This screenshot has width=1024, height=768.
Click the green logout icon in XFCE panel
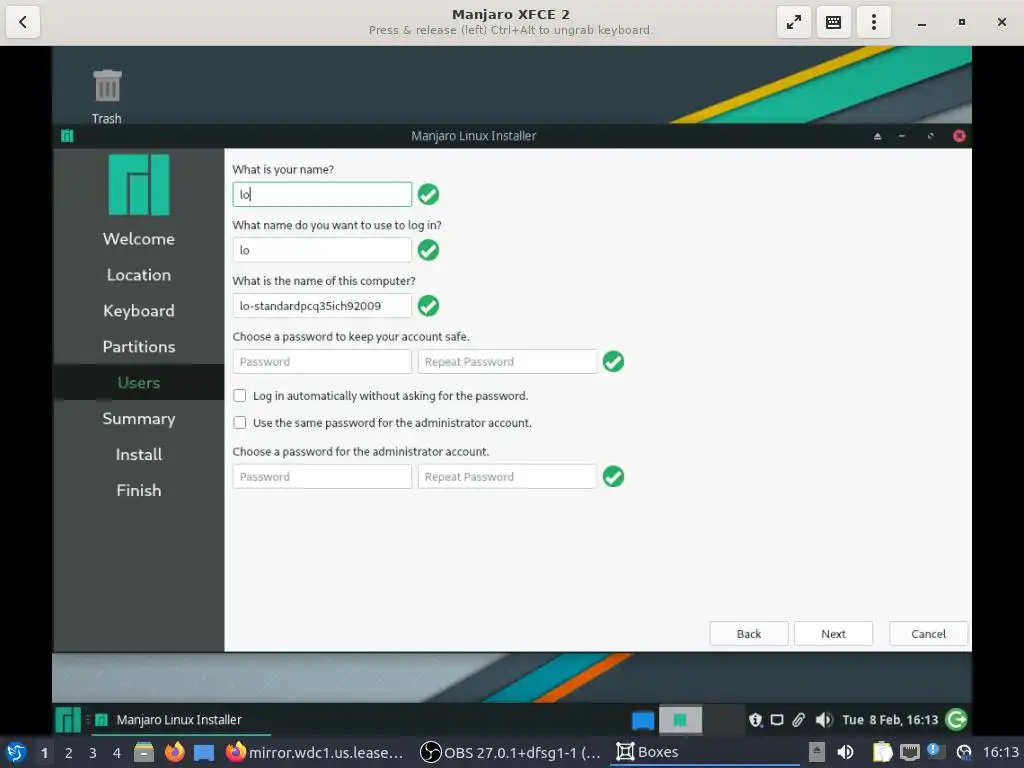tap(957, 720)
